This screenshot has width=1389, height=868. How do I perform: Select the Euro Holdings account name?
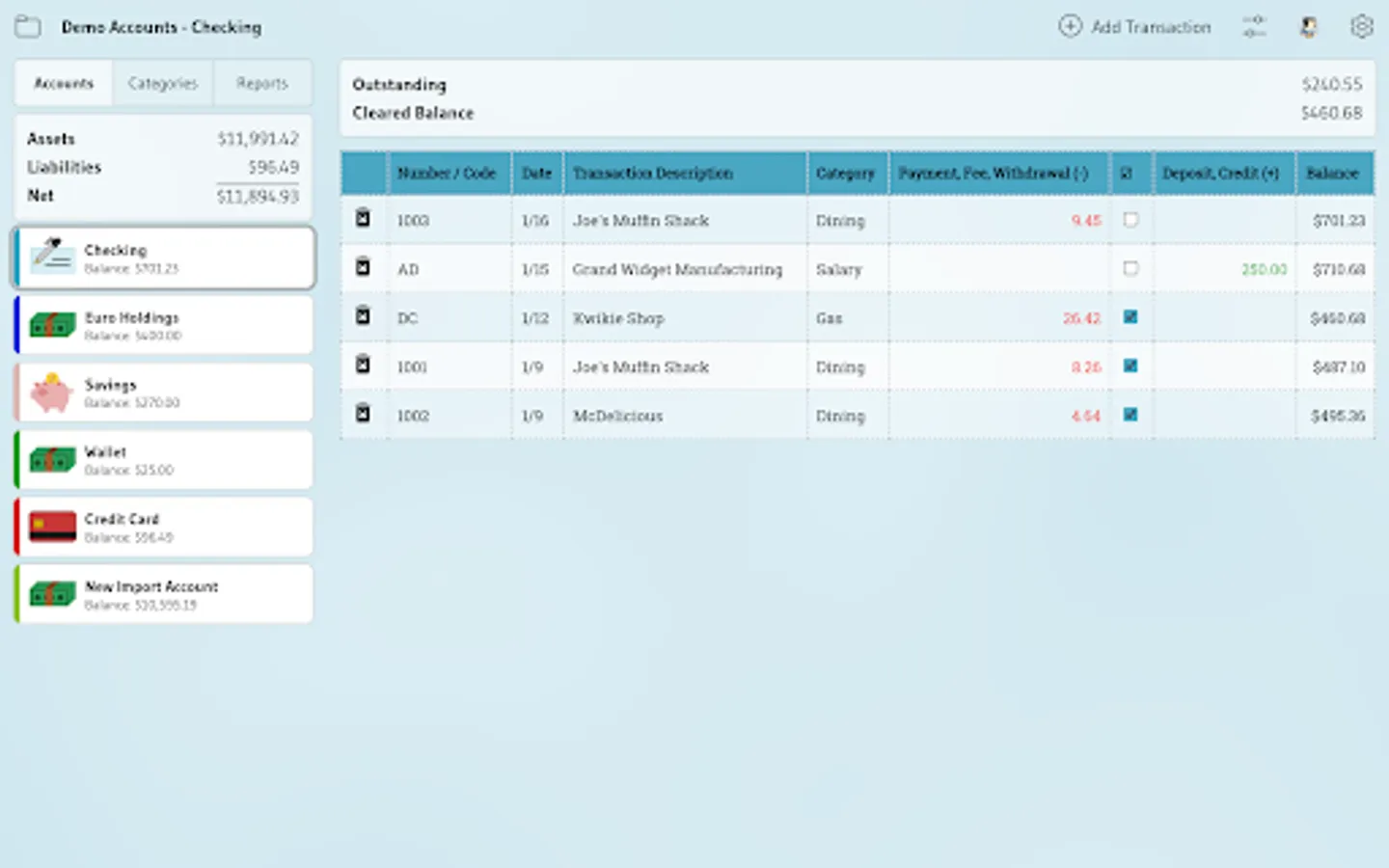pyautogui.click(x=131, y=317)
